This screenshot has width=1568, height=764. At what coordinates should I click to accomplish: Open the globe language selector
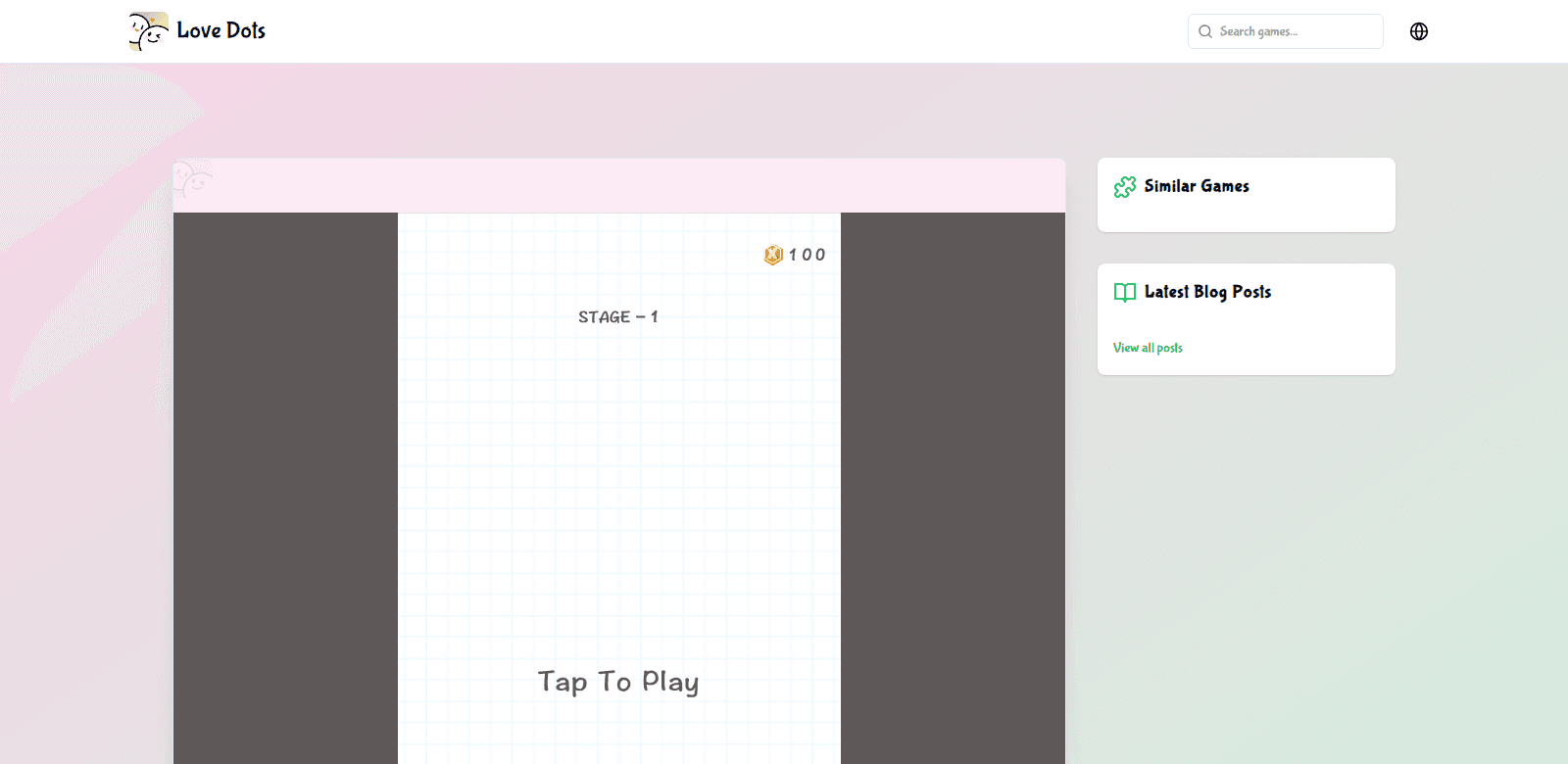coord(1419,31)
